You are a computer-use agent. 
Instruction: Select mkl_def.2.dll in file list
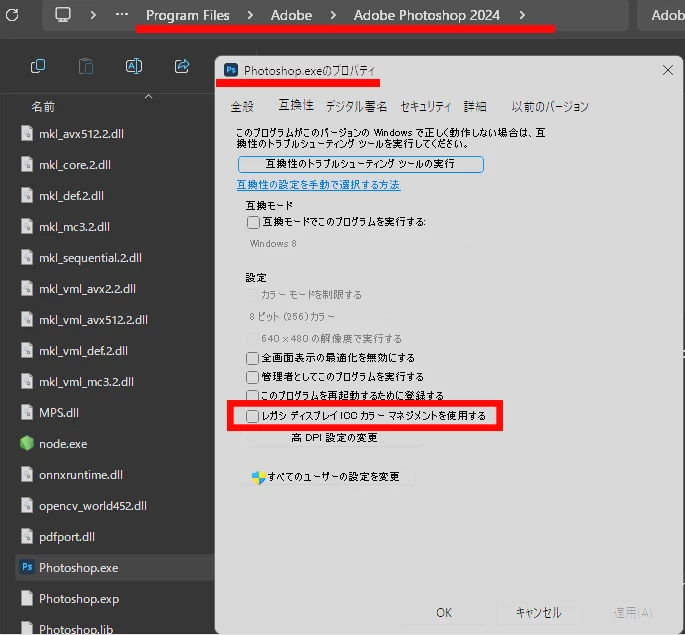tap(71, 196)
